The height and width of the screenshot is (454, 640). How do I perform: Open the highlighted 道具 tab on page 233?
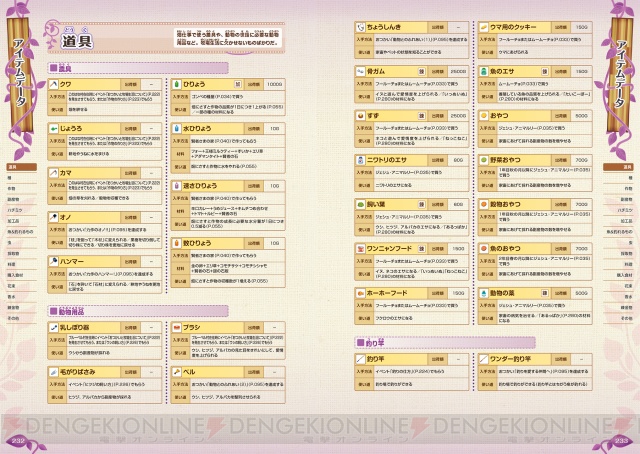coord(618,167)
